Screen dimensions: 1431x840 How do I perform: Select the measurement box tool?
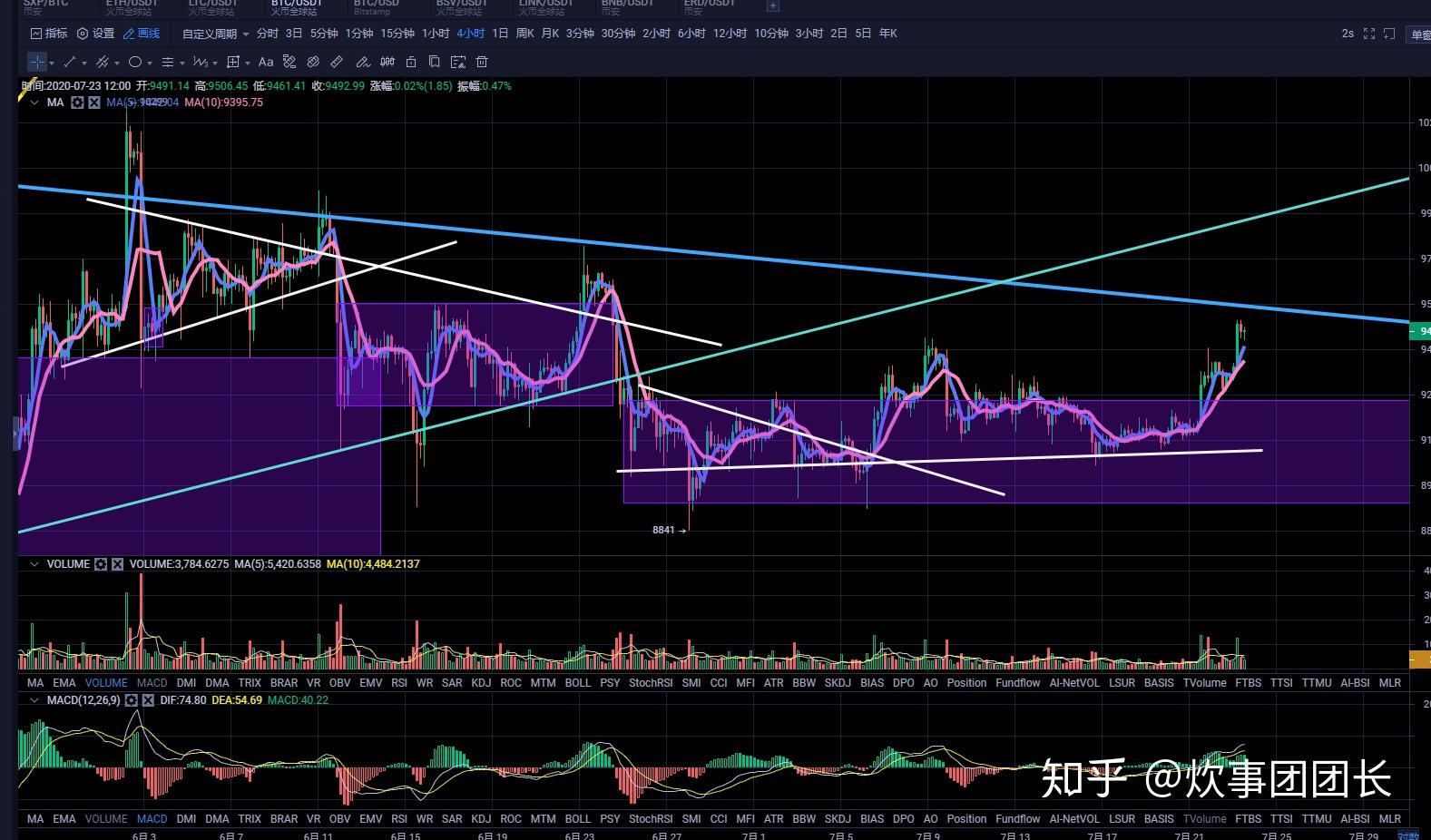(233, 62)
